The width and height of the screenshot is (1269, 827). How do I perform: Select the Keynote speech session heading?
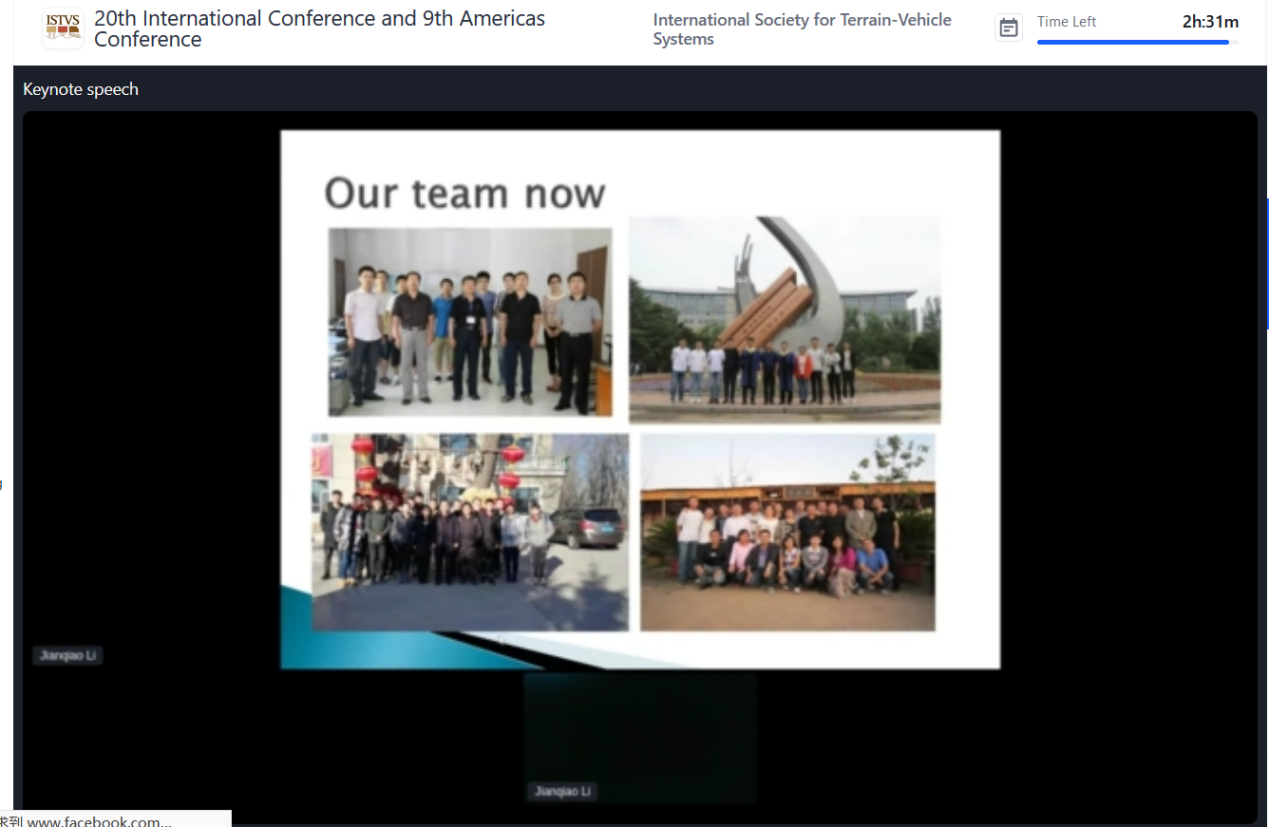tap(81, 89)
